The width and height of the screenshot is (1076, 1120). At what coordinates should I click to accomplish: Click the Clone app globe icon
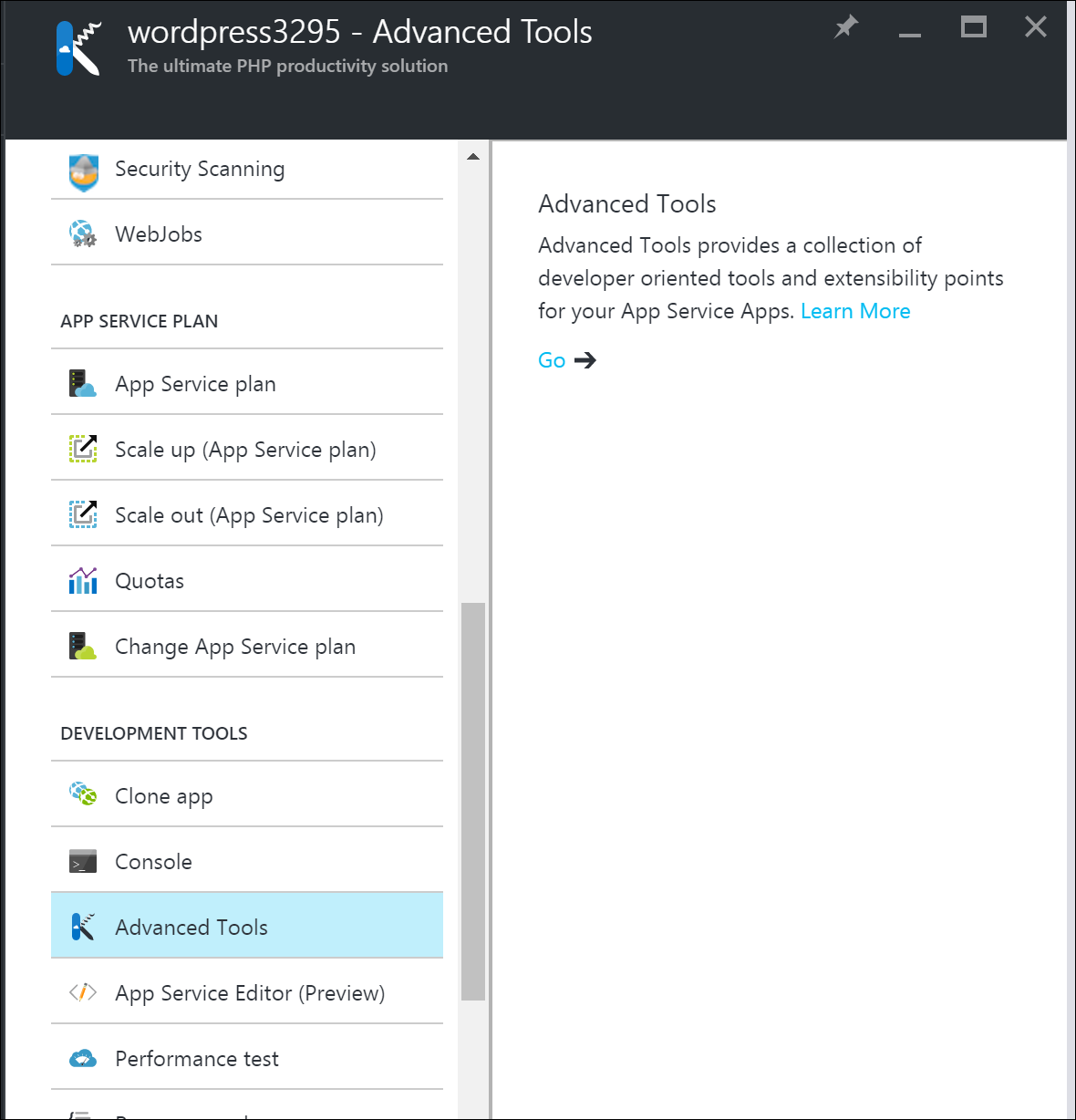pos(83,794)
